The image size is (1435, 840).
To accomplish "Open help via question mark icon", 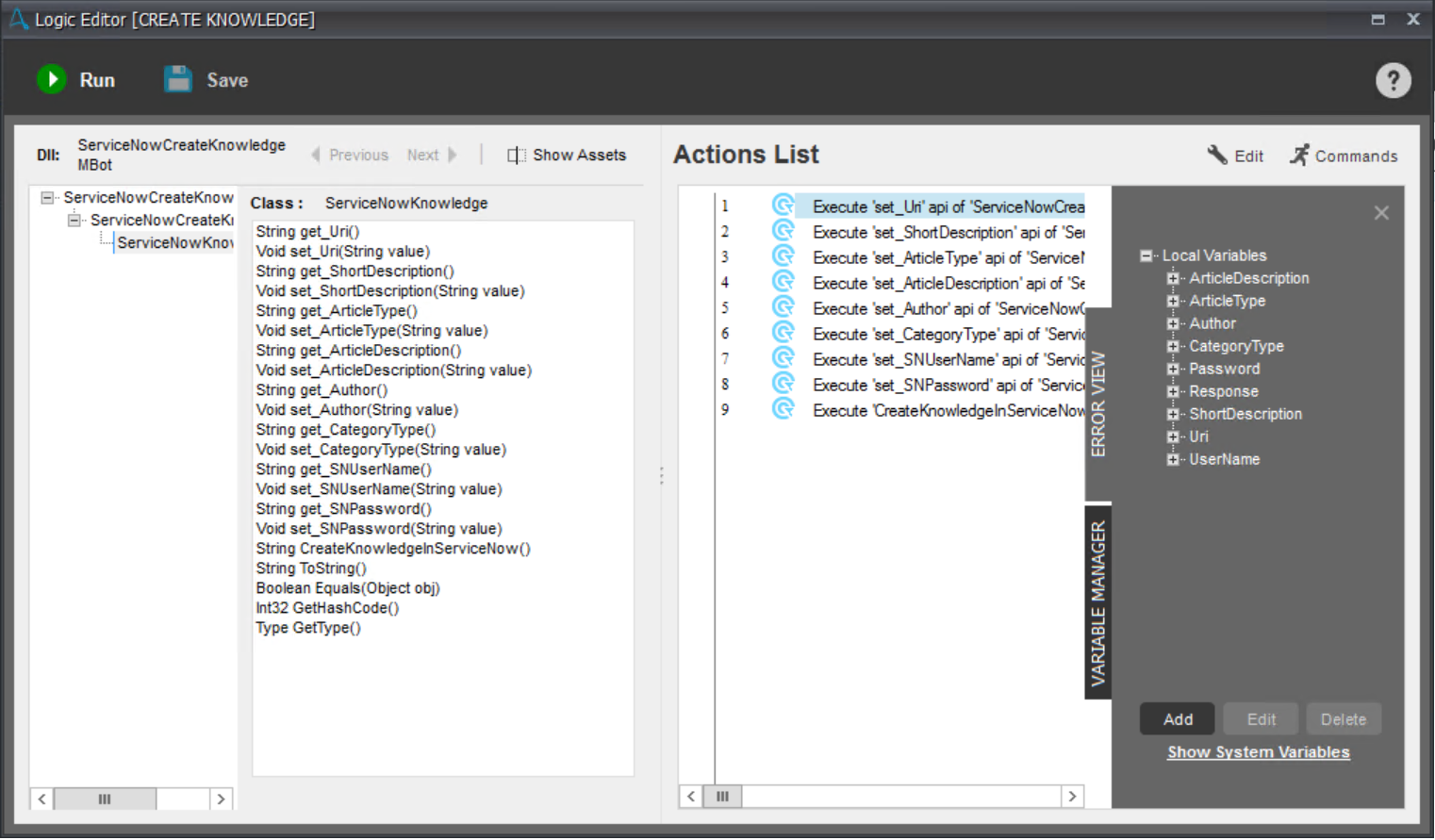I will [x=1393, y=81].
